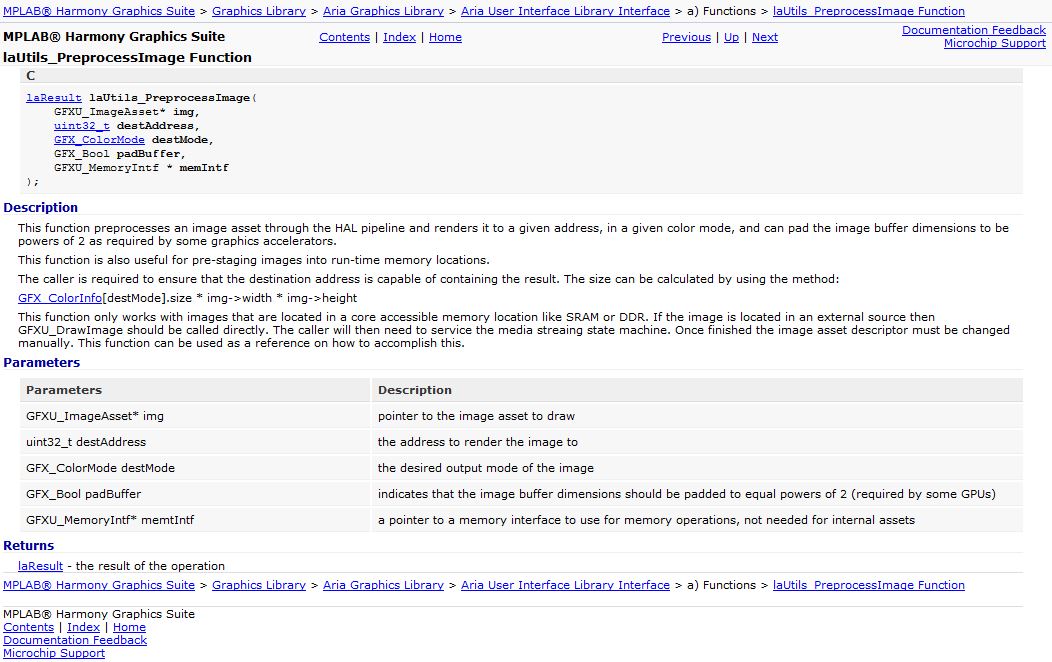Screen dimensions: 1052x662
Task: Go to Home from the header navigation
Action: coord(445,37)
